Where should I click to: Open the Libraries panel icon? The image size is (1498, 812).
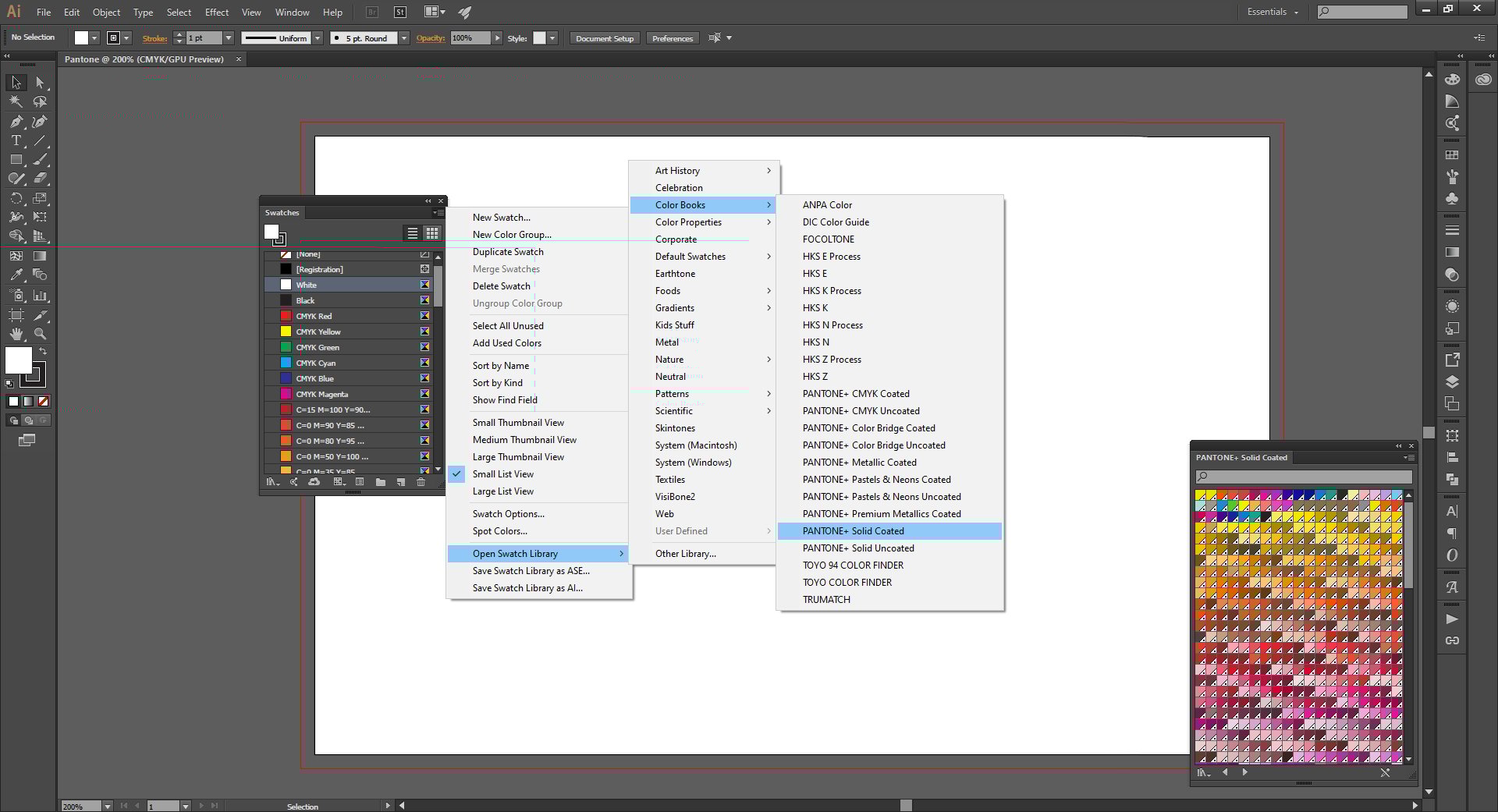pyautogui.click(x=1483, y=80)
